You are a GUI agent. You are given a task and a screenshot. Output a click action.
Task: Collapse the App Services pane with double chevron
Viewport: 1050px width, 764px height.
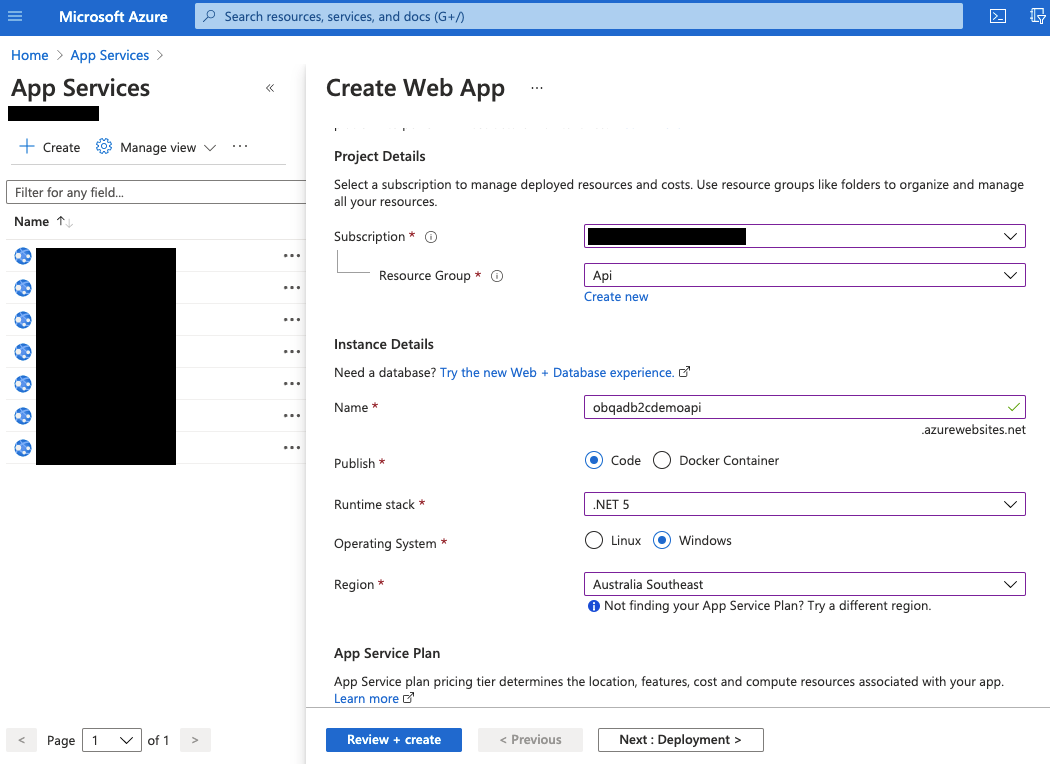point(270,88)
